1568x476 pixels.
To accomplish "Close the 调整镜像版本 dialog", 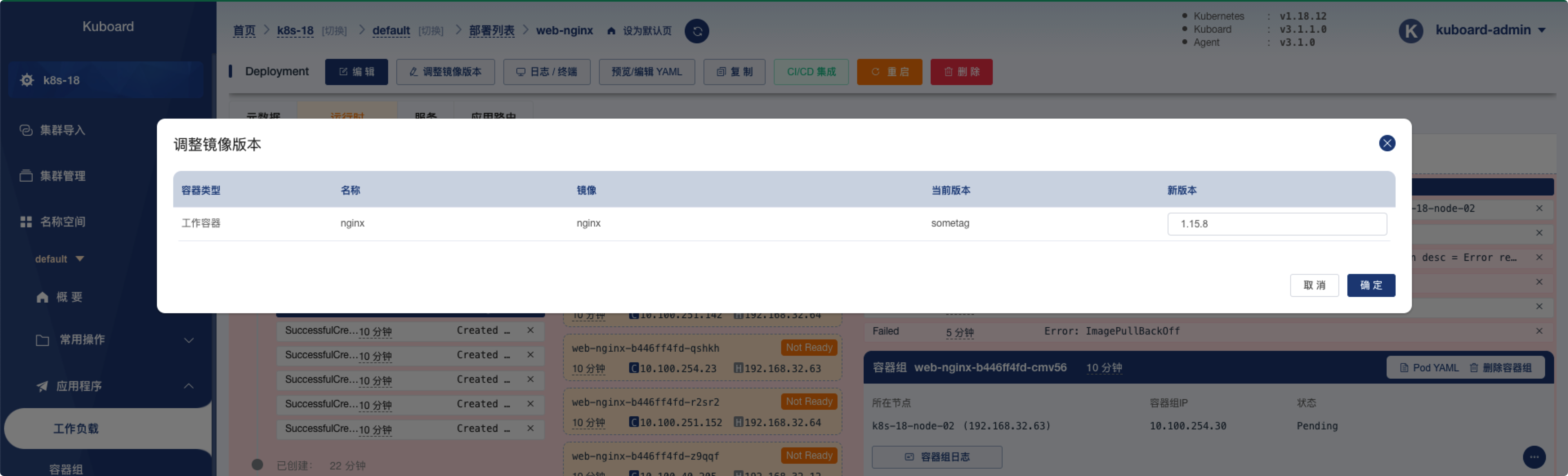I will pos(1387,143).
